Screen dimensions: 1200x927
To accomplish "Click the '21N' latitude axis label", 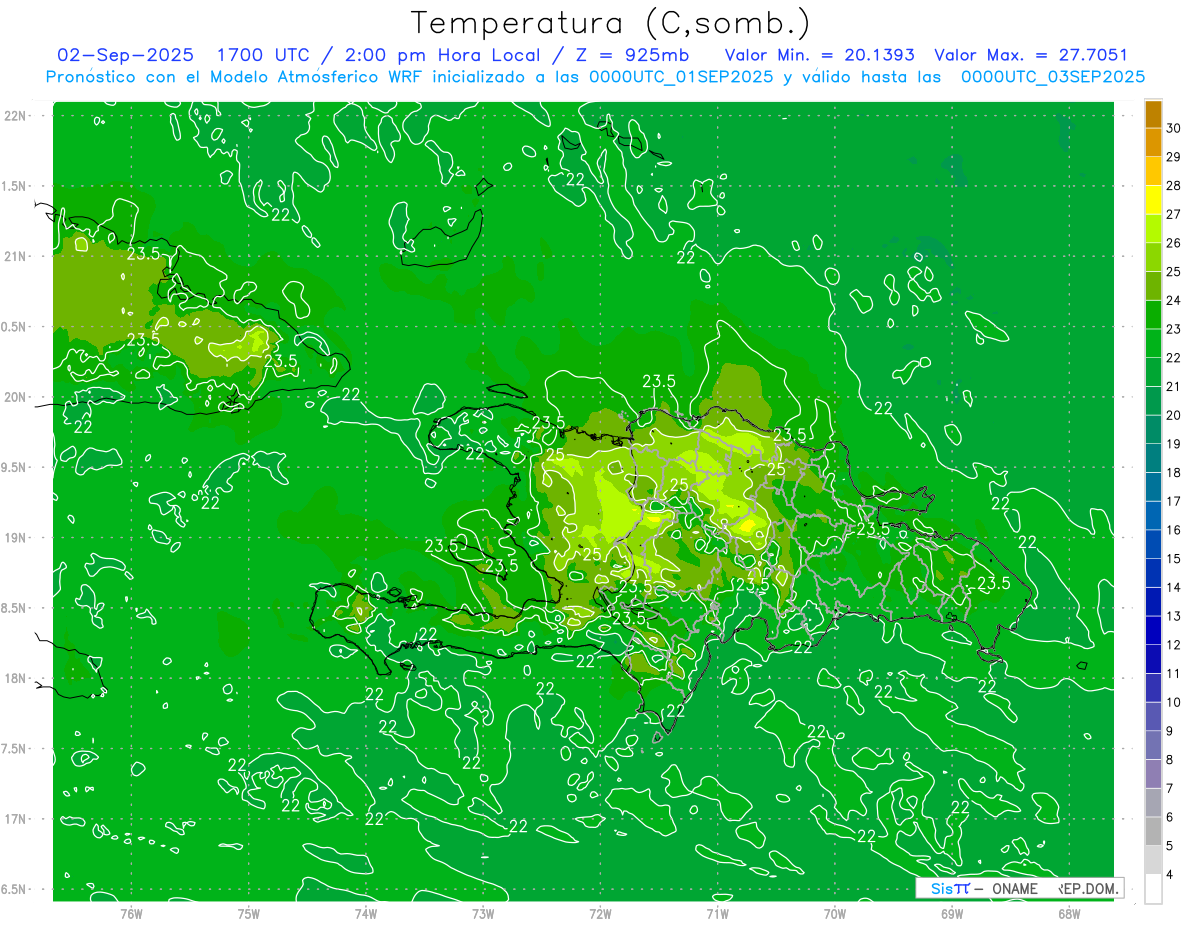I will (x=16, y=256).
